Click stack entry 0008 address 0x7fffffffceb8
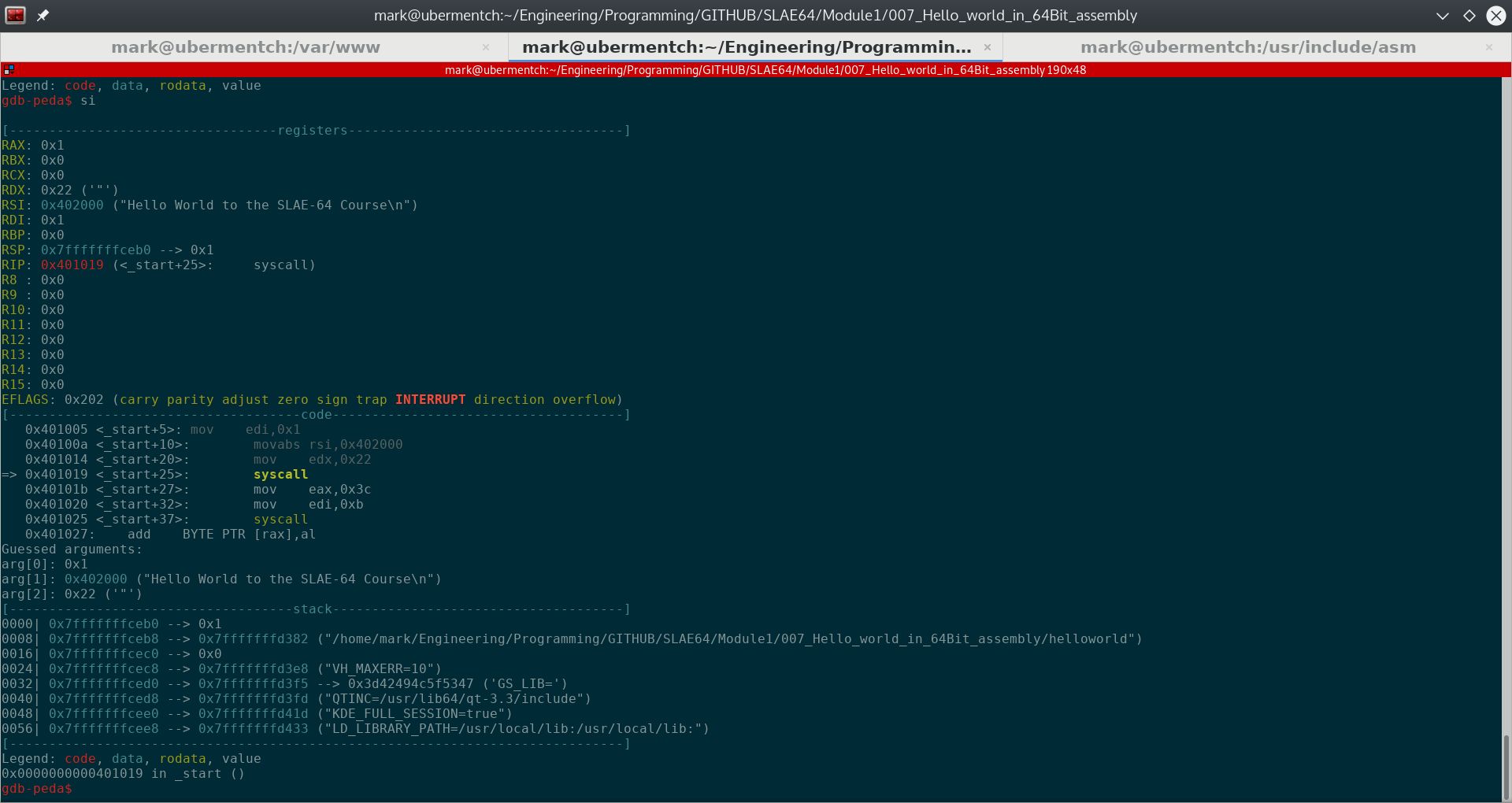 104,639
